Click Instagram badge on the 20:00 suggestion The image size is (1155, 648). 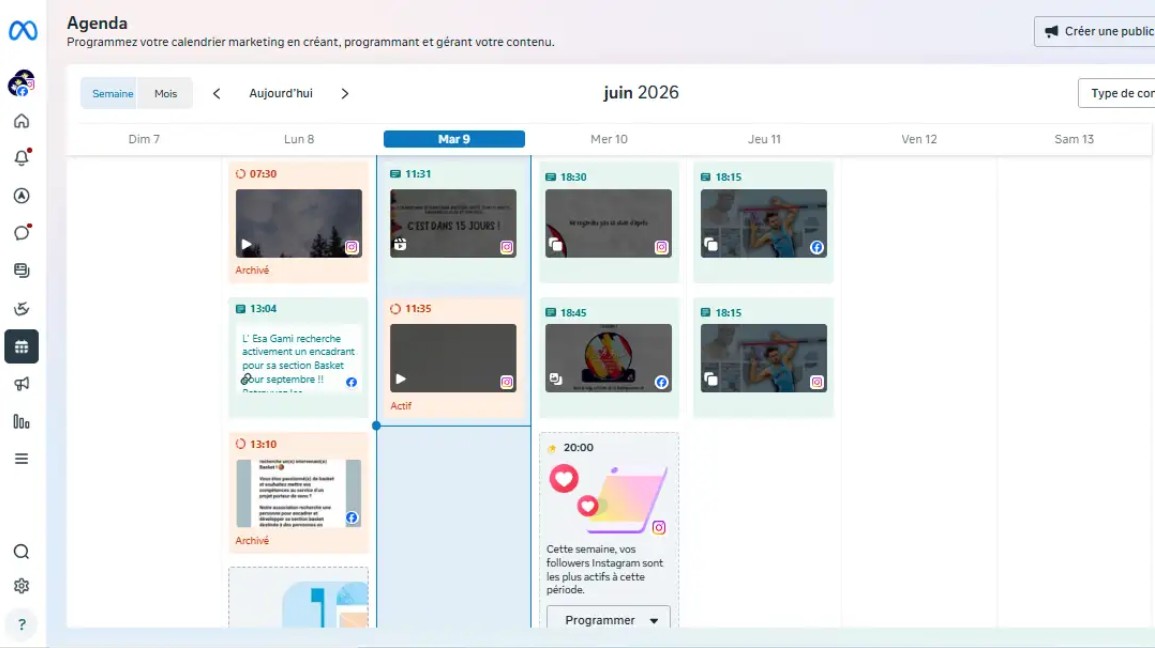659,527
